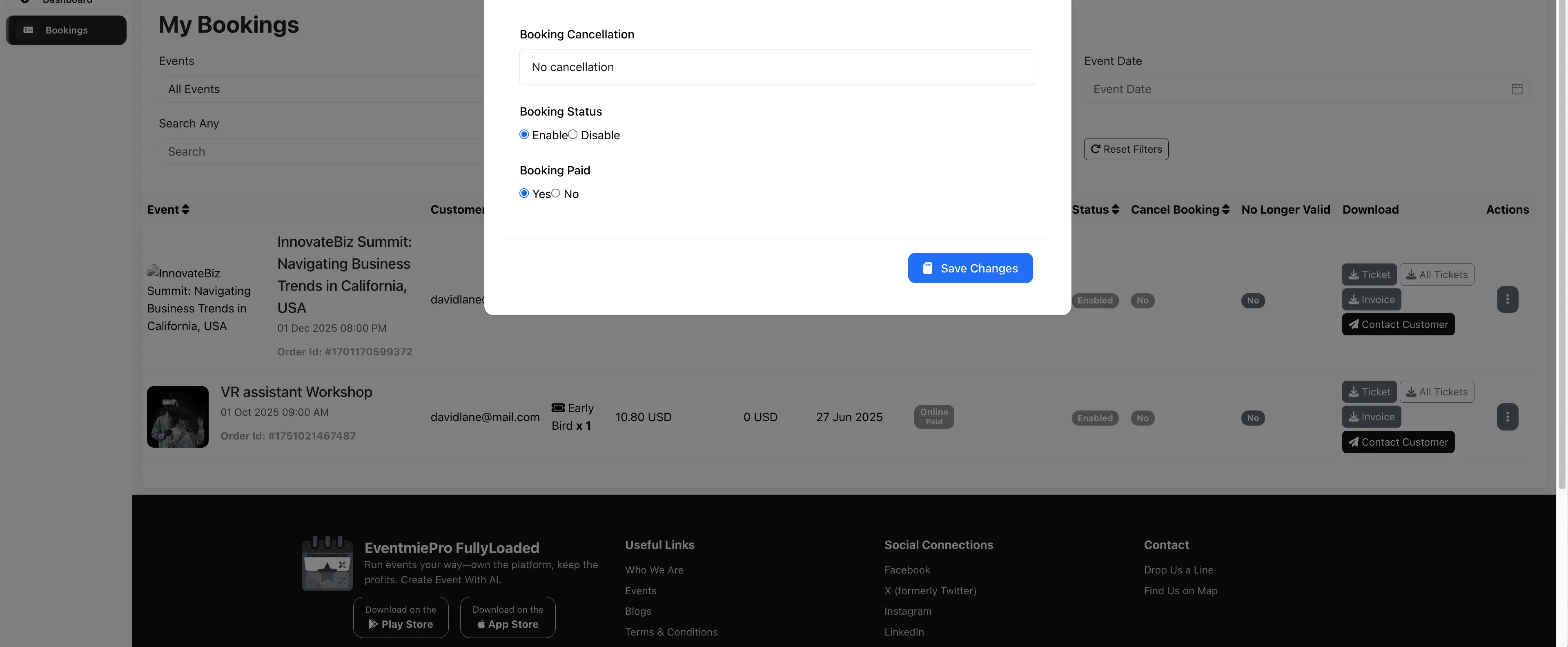This screenshot has width=1568, height=647.
Task: Select No under Booking Paid
Action: pos(556,193)
